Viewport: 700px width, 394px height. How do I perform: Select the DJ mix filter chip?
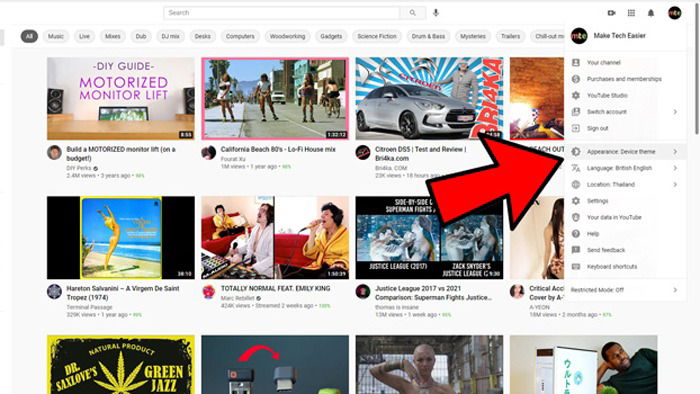(x=171, y=36)
